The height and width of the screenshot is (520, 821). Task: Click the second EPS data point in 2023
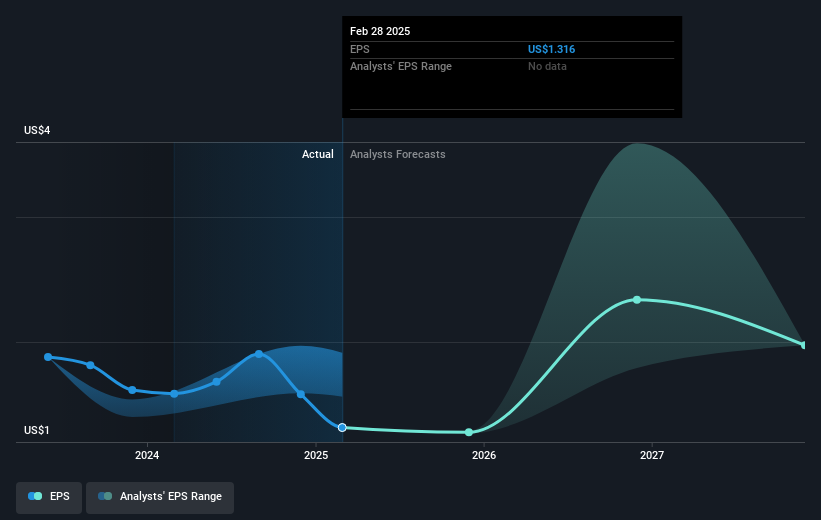[90, 365]
